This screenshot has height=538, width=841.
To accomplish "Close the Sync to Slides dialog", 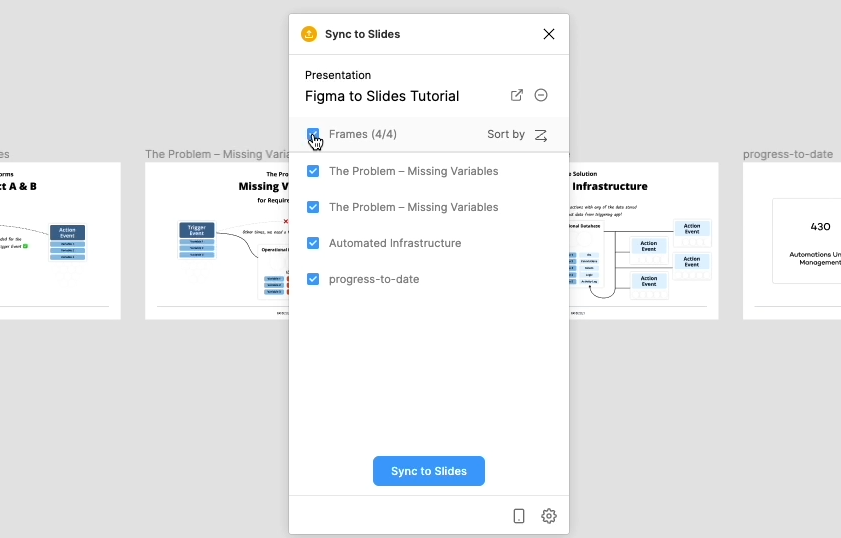I will 549,34.
